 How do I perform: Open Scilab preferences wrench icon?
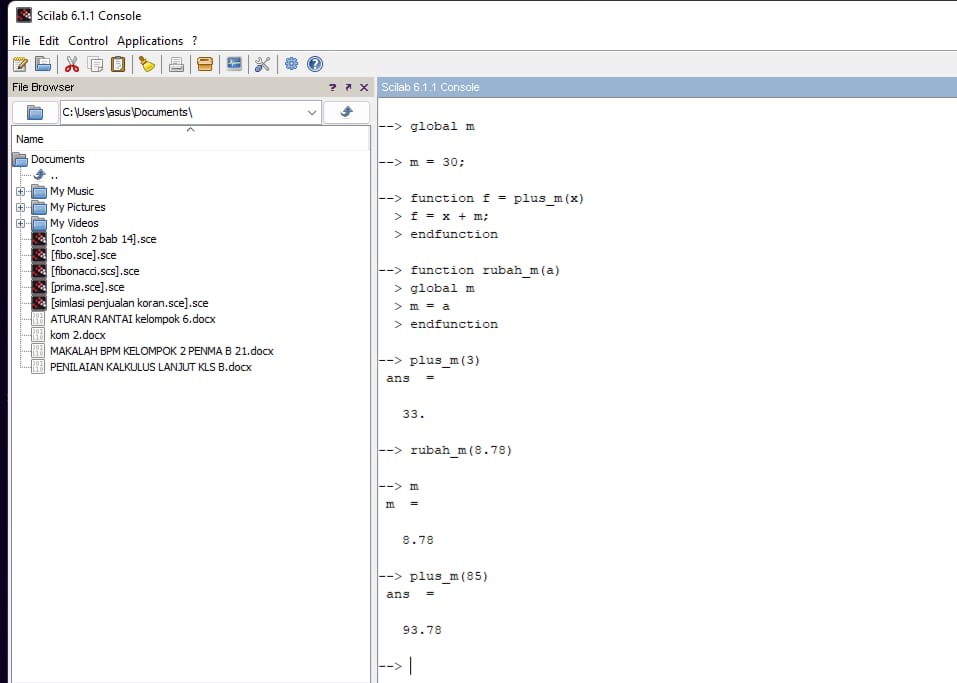pyautogui.click(x=262, y=64)
